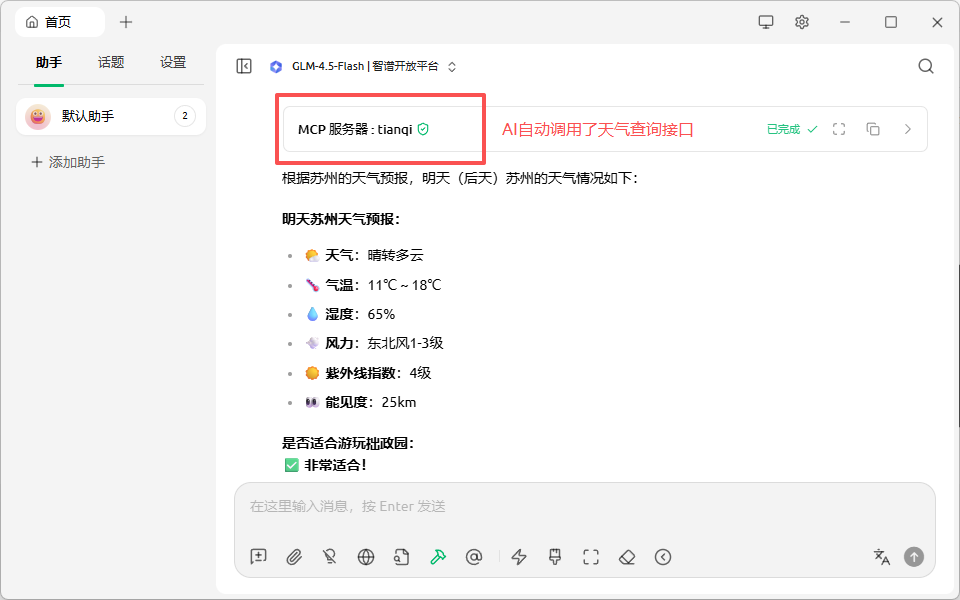The width and height of the screenshot is (960, 600).
Task: Open chat search with the magnifier icon
Action: pos(925,66)
